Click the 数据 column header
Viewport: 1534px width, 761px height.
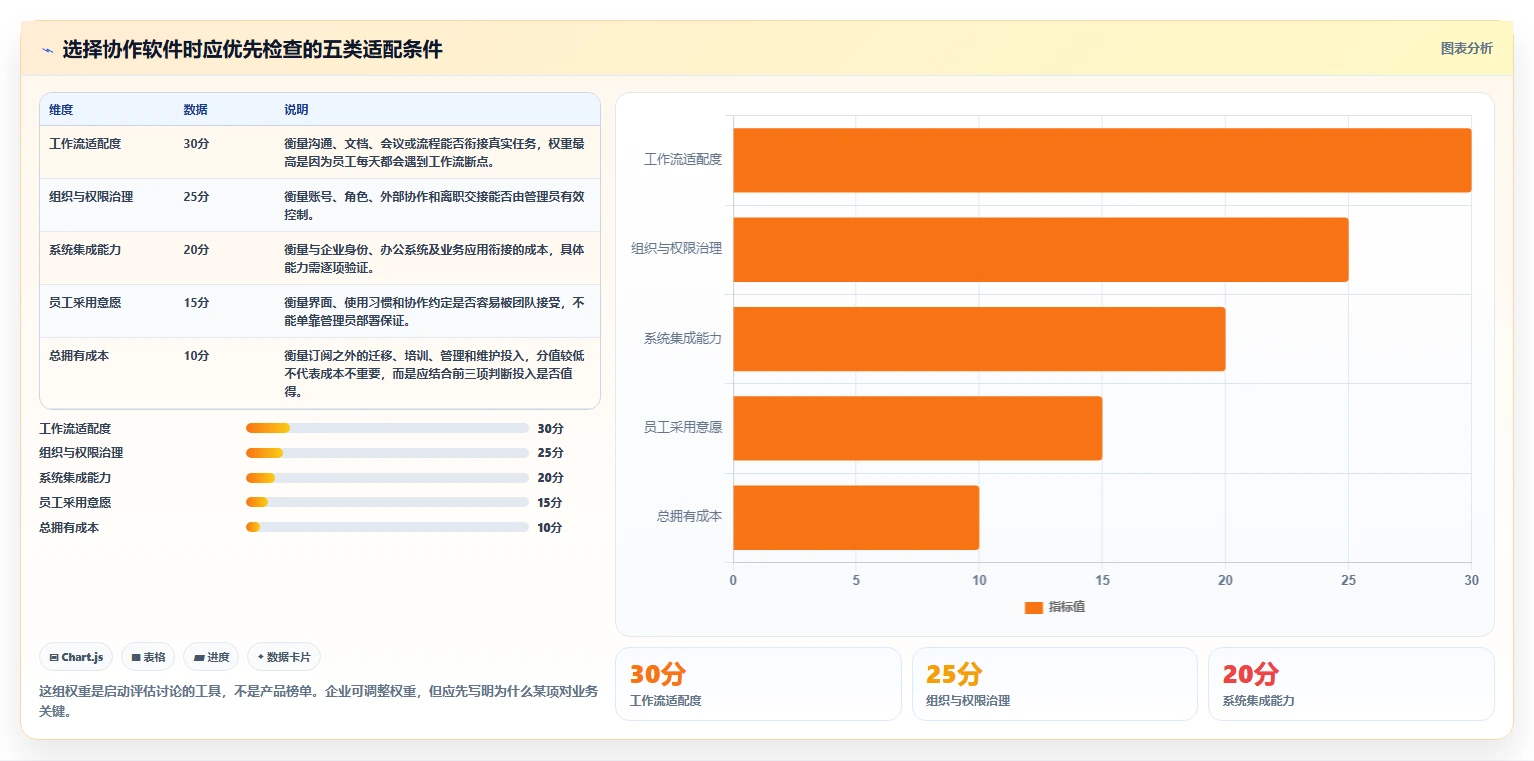196,110
